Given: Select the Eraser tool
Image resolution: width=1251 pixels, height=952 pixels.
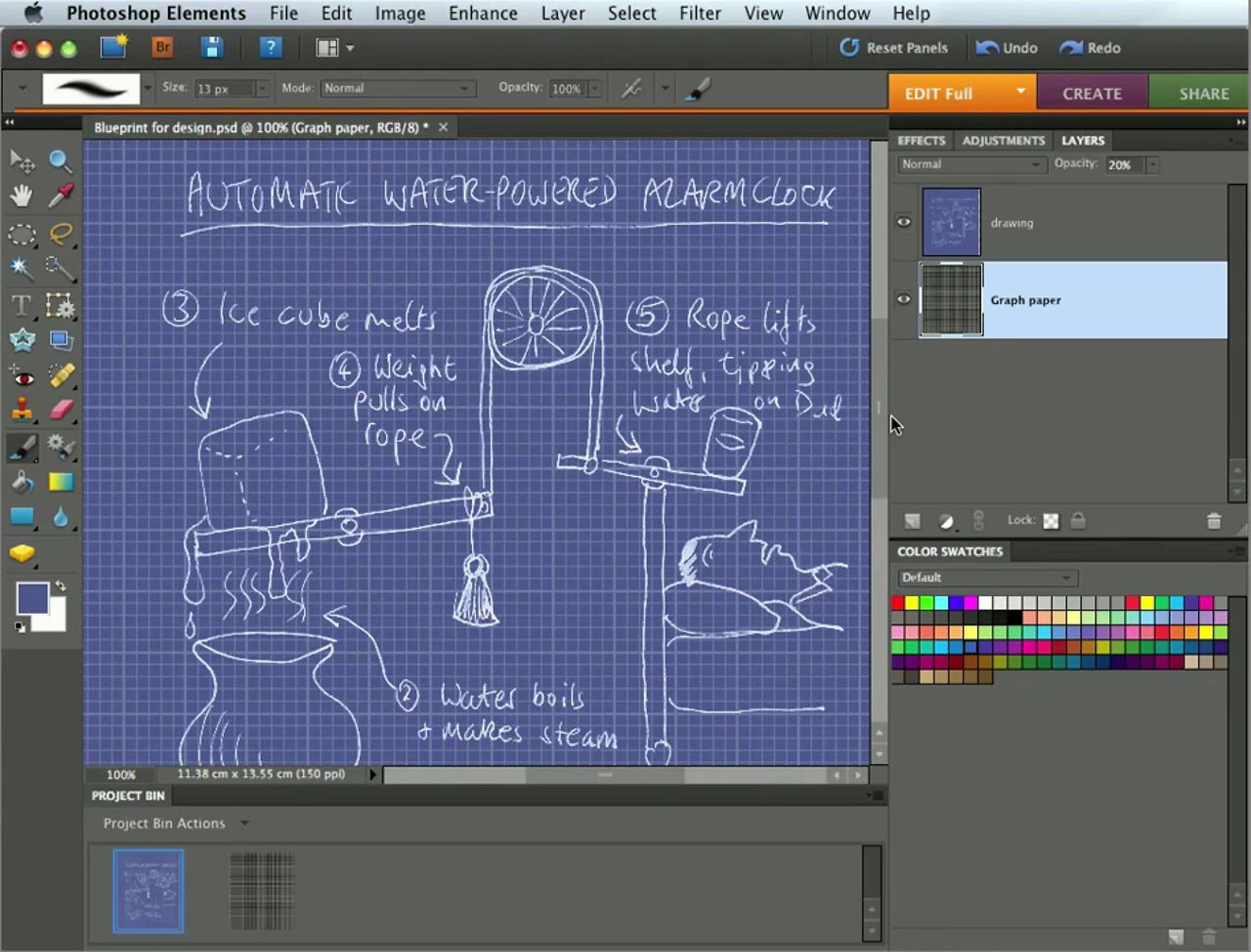Looking at the screenshot, I should [x=60, y=410].
